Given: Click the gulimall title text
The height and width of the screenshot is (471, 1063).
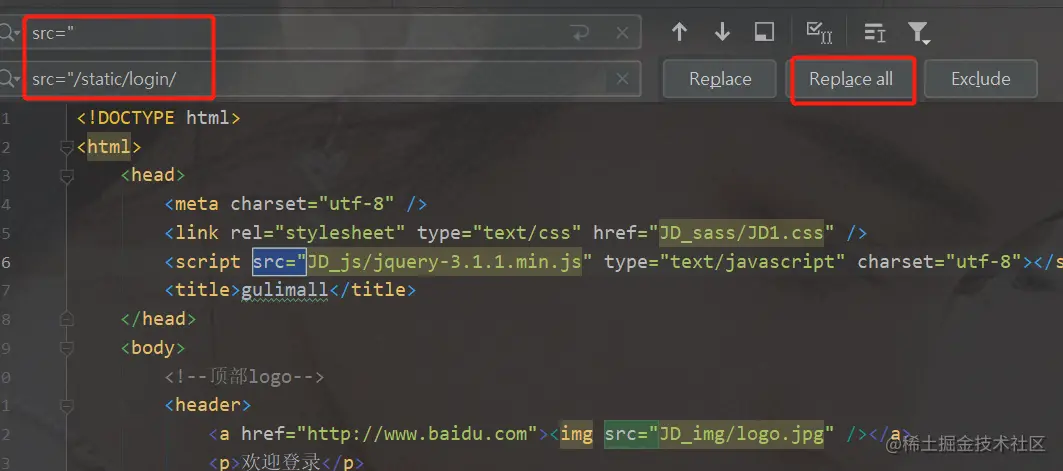Looking at the screenshot, I should click(x=285, y=290).
